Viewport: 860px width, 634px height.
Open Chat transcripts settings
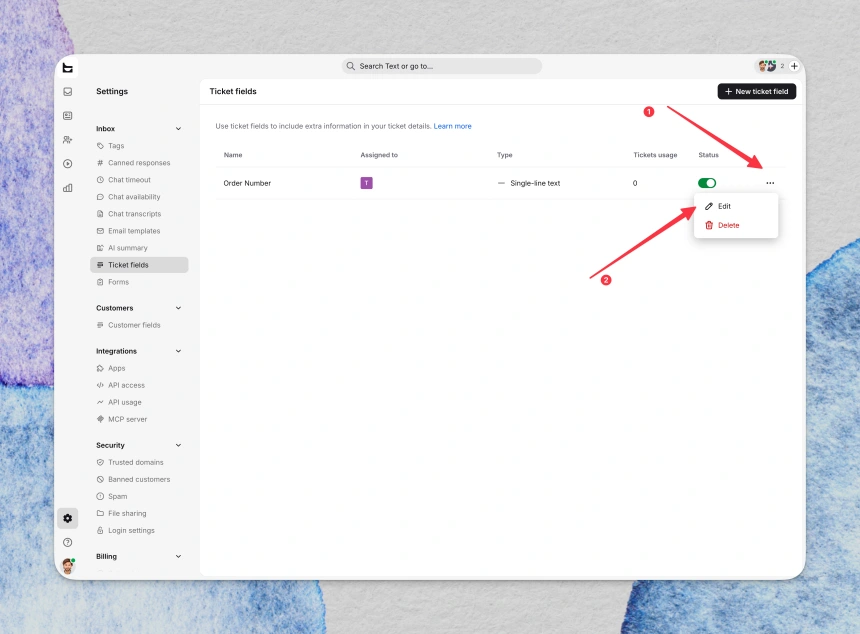click(139, 214)
